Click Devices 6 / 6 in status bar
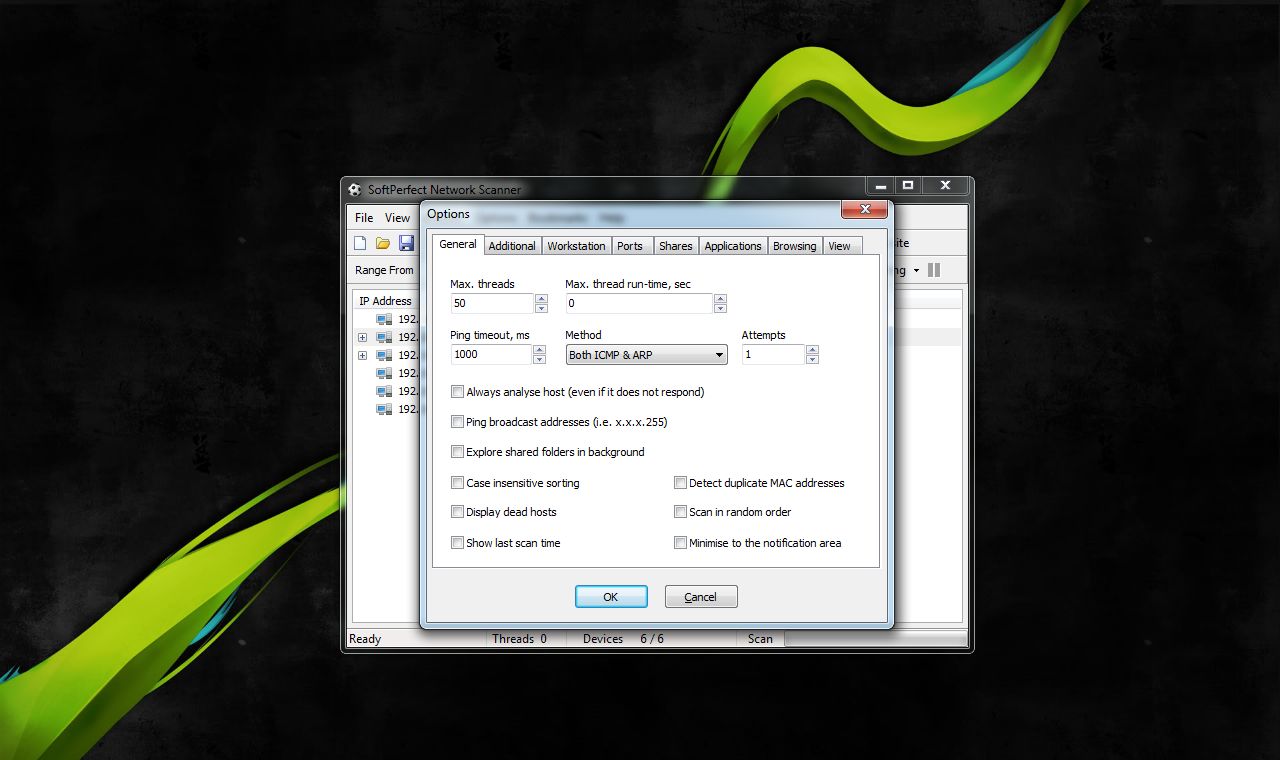This screenshot has height=760, width=1280. tap(623, 639)
